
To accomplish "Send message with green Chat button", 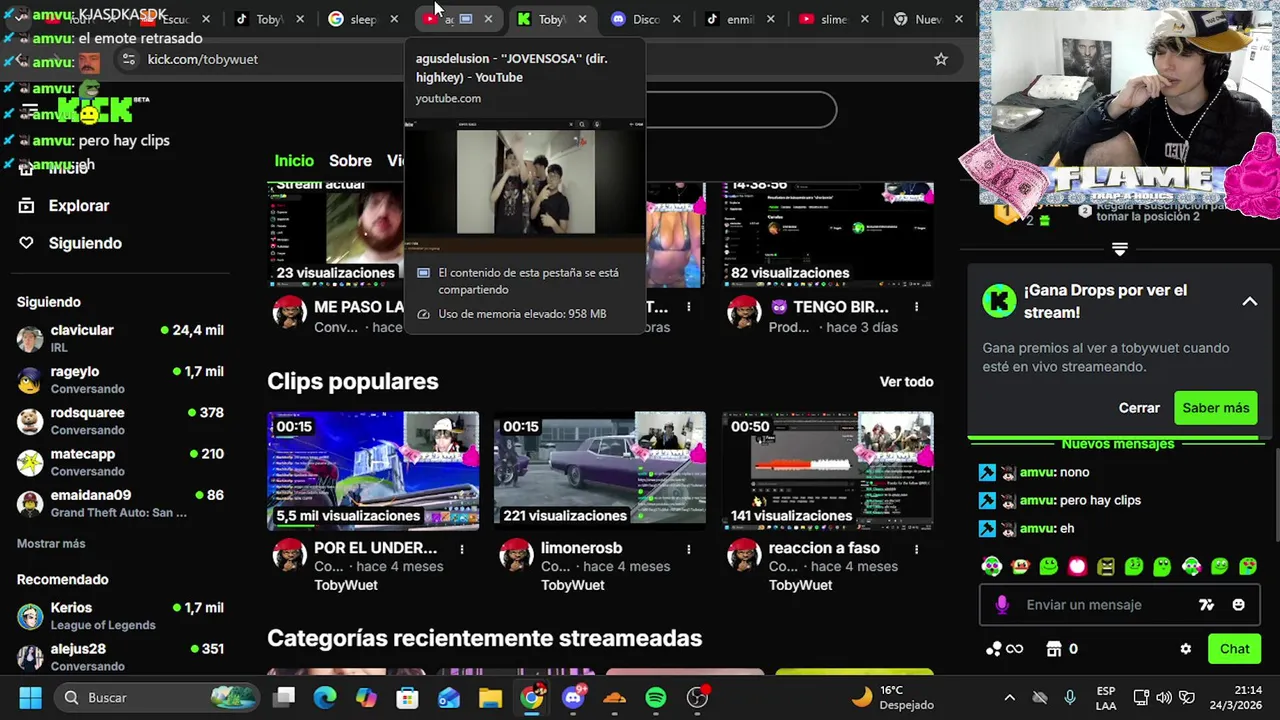I will click(1234, 649).
